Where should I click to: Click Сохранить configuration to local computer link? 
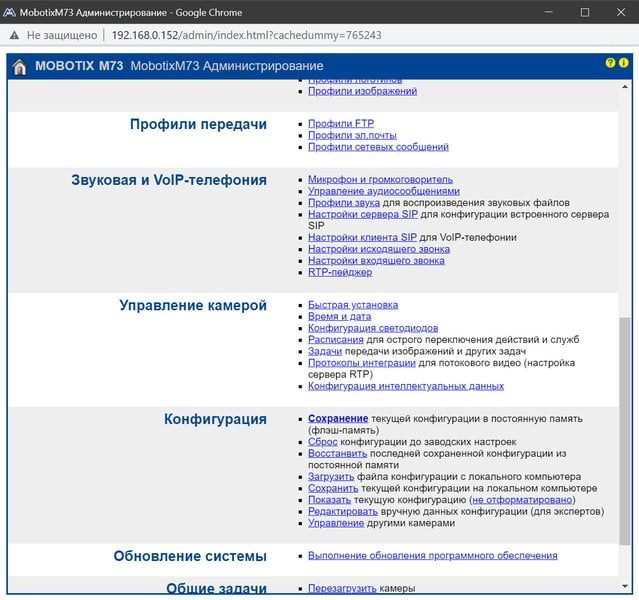pos(333,488)
